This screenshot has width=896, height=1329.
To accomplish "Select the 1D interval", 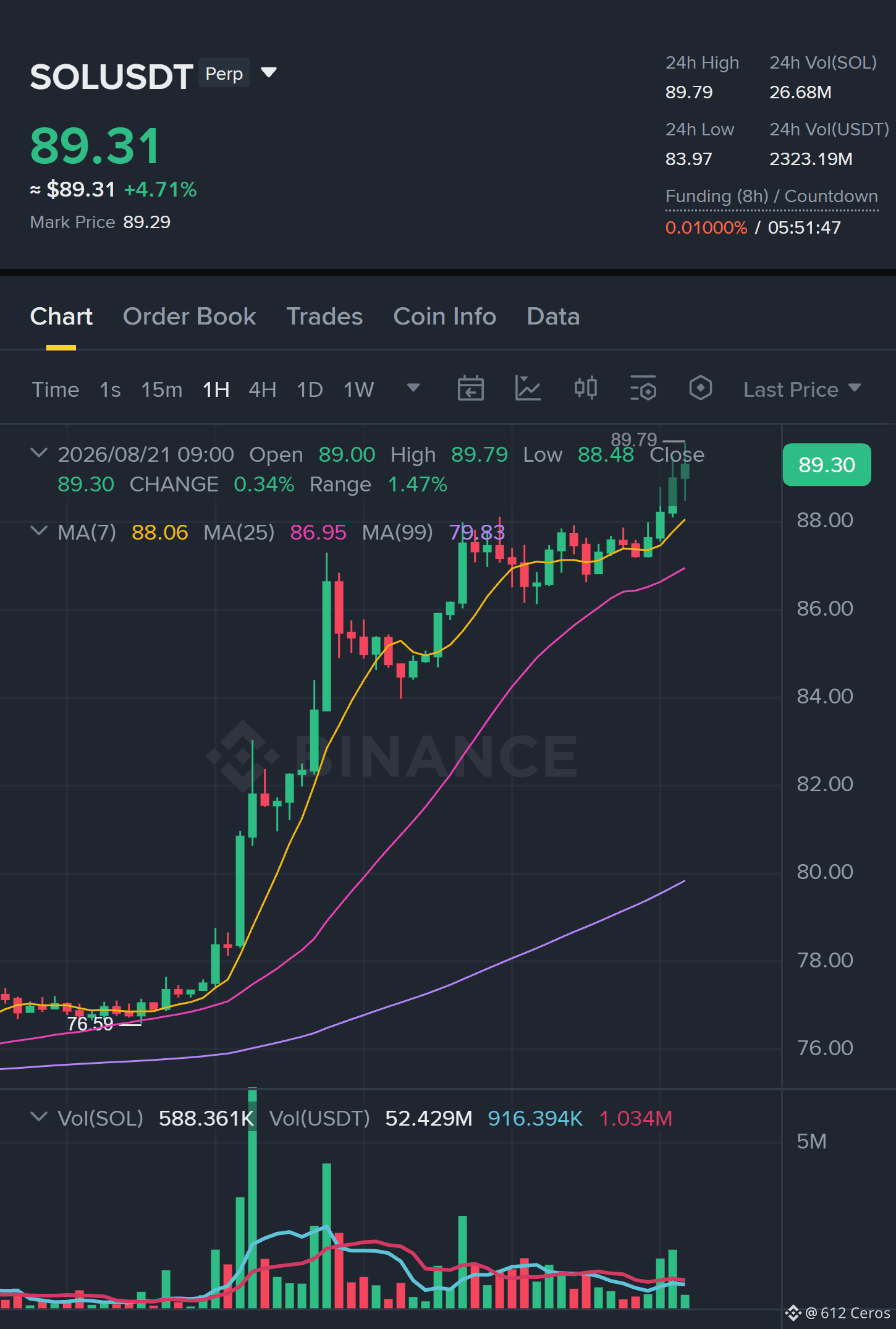I will pyautogui.click(x=310, y=389).
